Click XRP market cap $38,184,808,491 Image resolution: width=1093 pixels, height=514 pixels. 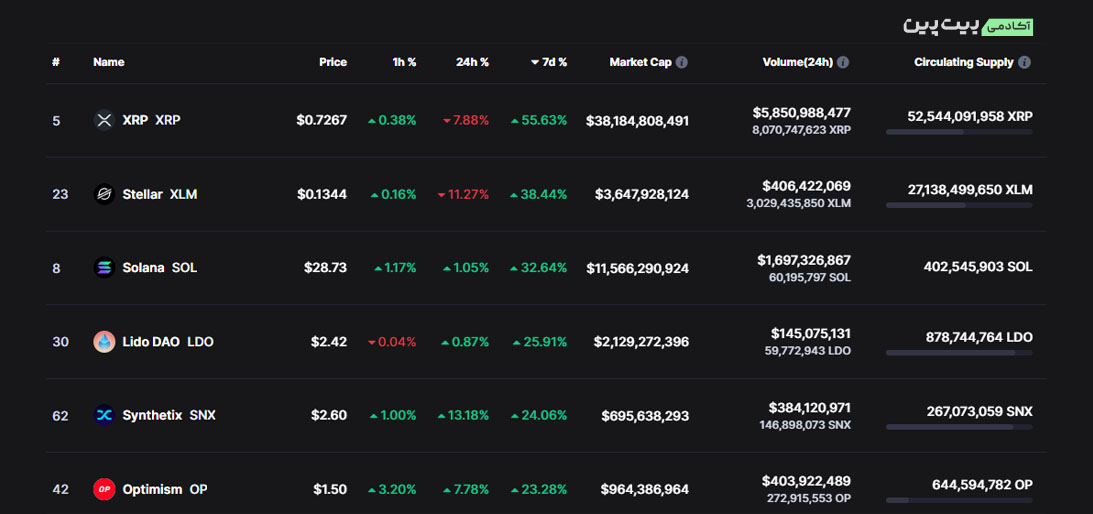click(637, 121)
